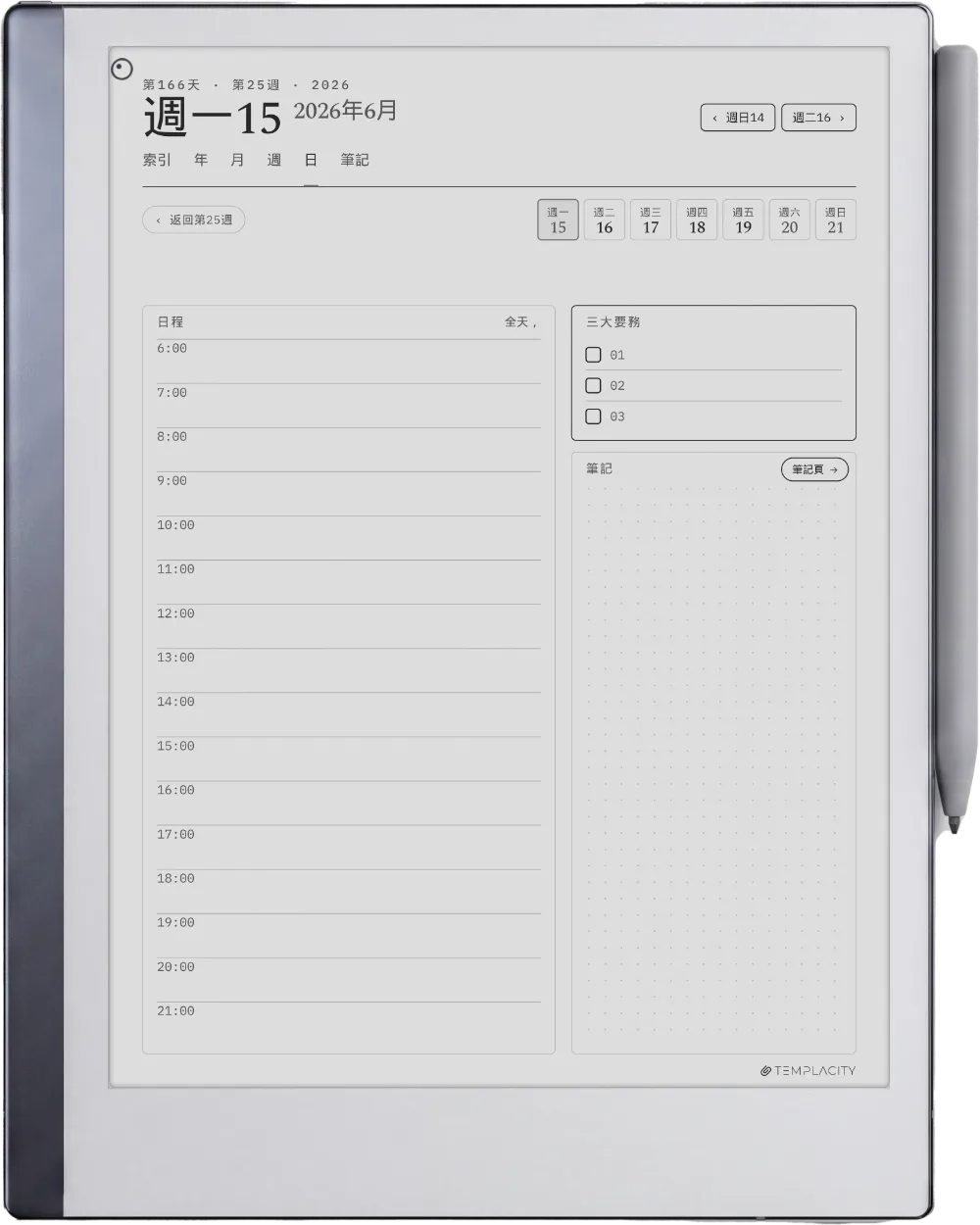Tap the 12:00 schedule row
This screenshot has height=1225, width=980.
pyautogui.click(x=349, y=626)
